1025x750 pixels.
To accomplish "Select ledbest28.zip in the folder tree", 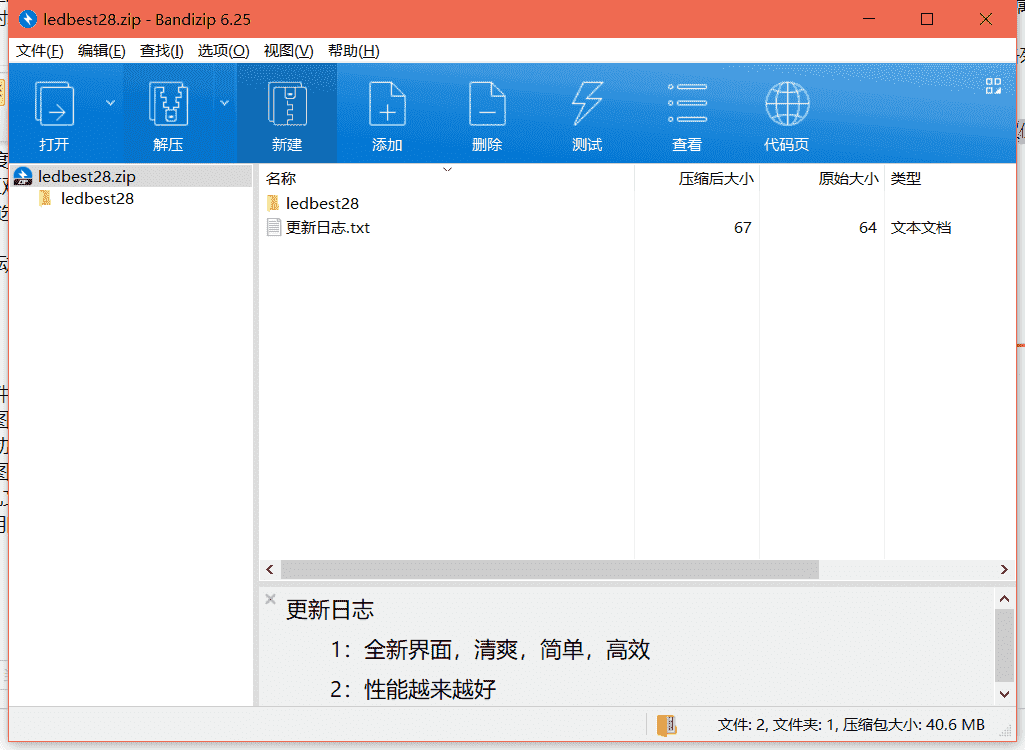I will click(x=131, y=177).
